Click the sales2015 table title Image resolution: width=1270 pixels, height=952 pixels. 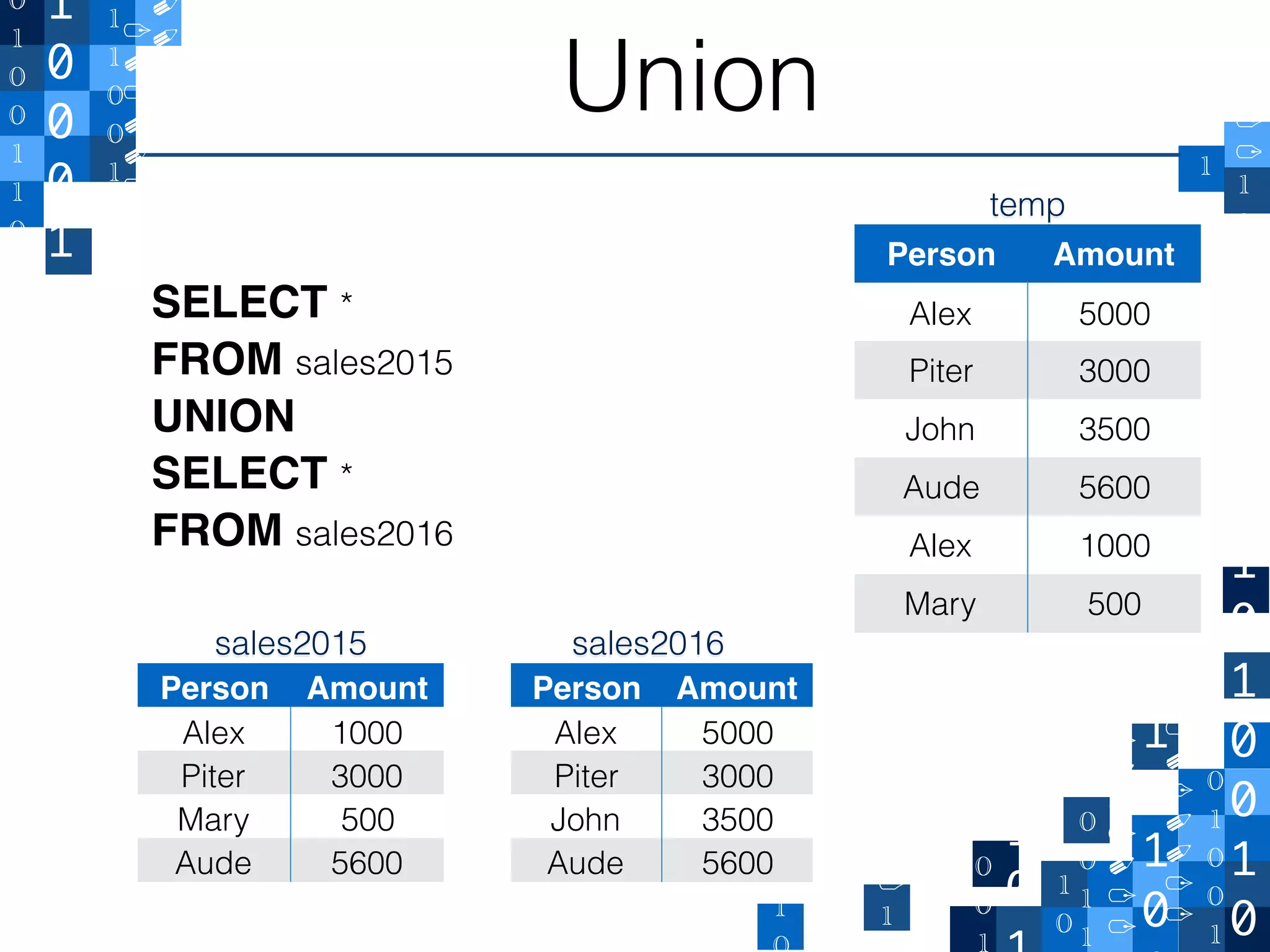pos(290,643)
